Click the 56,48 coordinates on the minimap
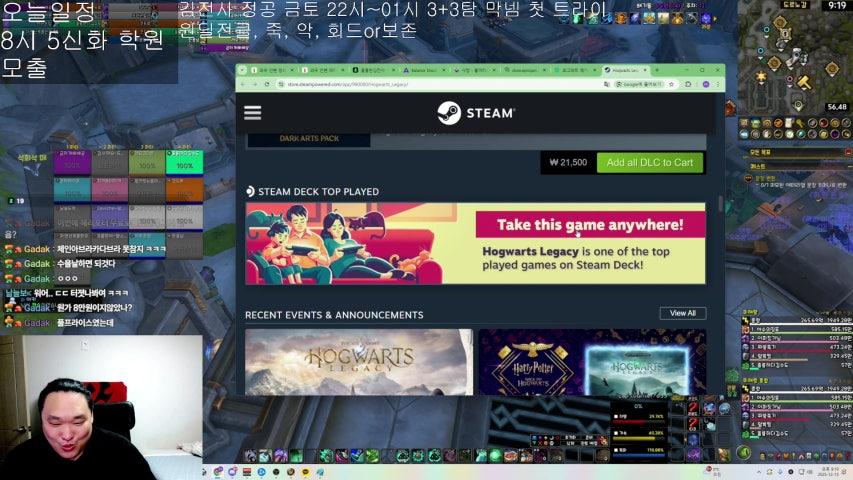Image resolution: width=853 pixels, height=480 pixels. (837, 107)
